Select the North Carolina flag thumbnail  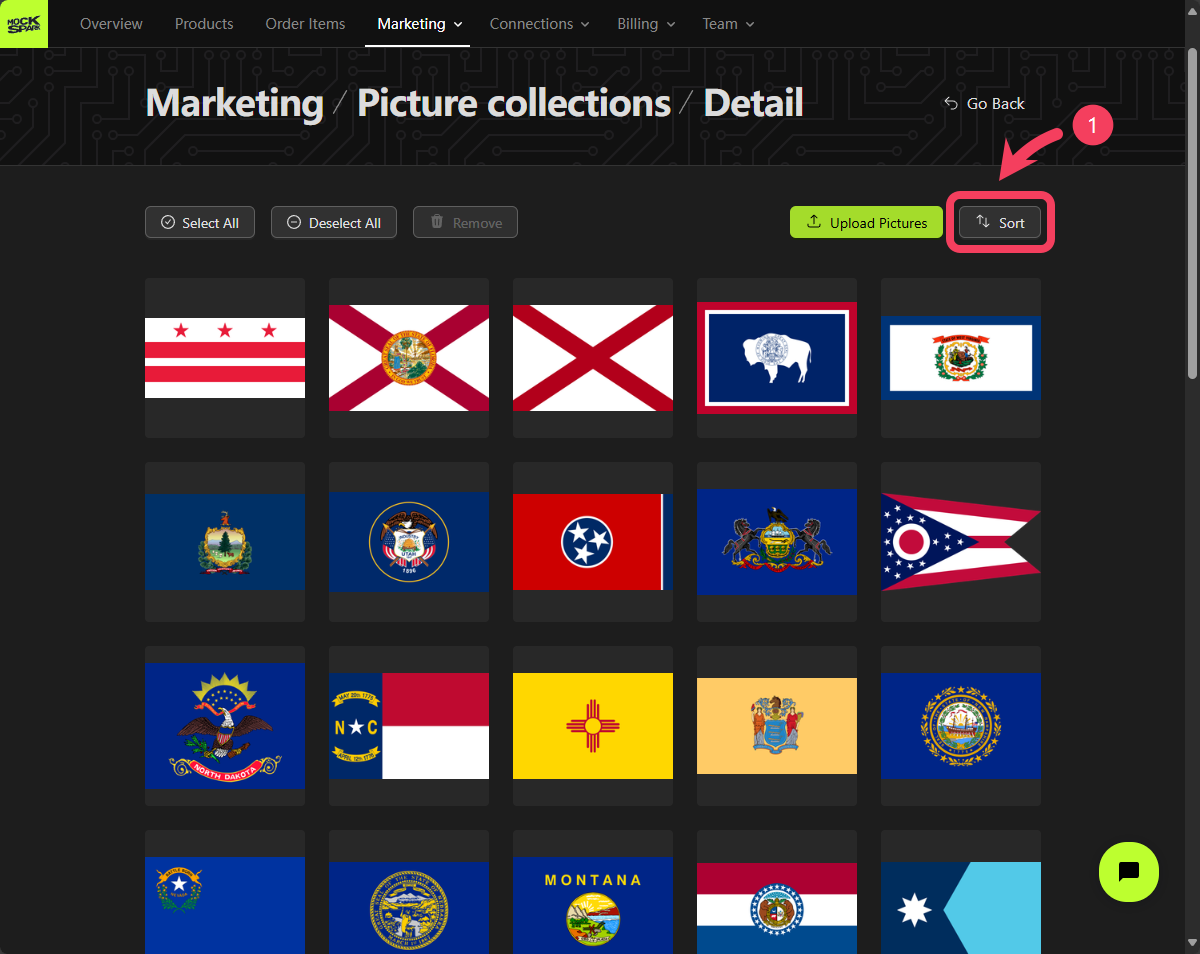coord(409,726)
